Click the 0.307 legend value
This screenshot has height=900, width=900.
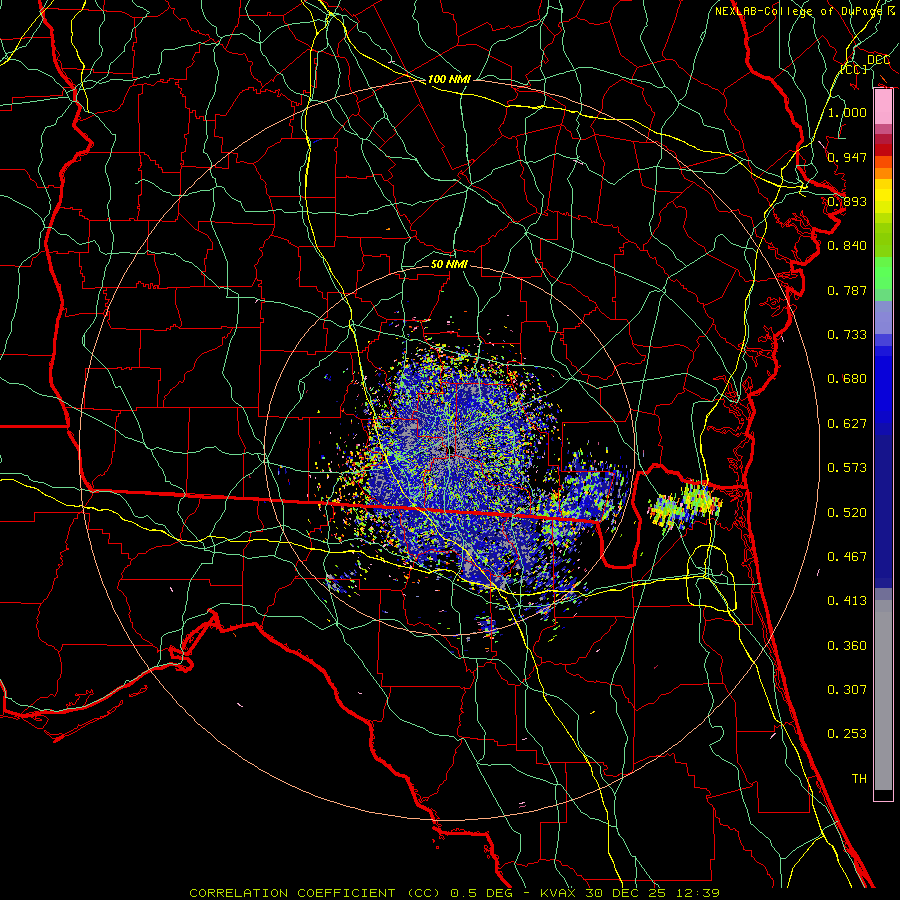point(847,690)
